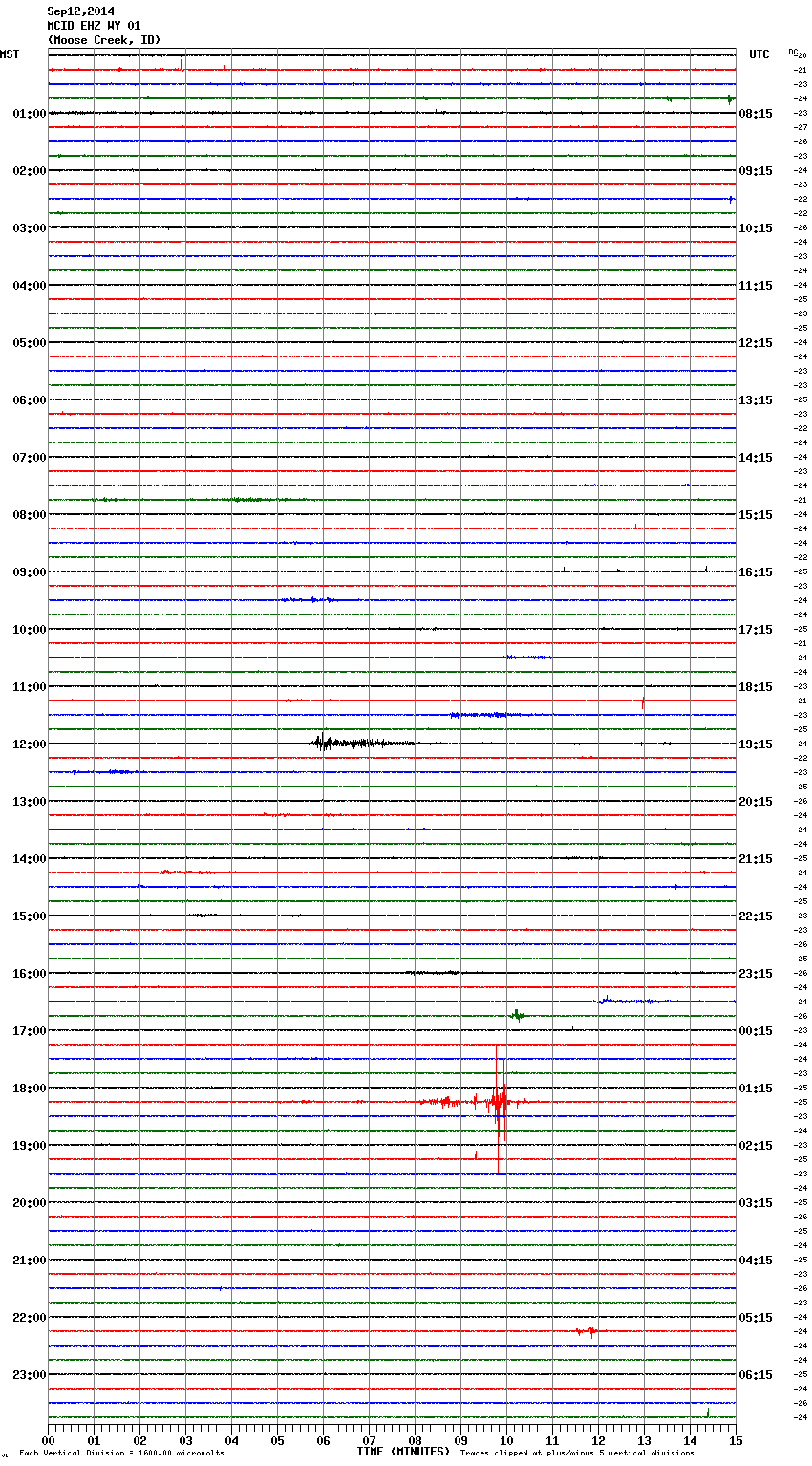
Task: Select the station code MCID EHZ WY 01
Action: point(94,26)
